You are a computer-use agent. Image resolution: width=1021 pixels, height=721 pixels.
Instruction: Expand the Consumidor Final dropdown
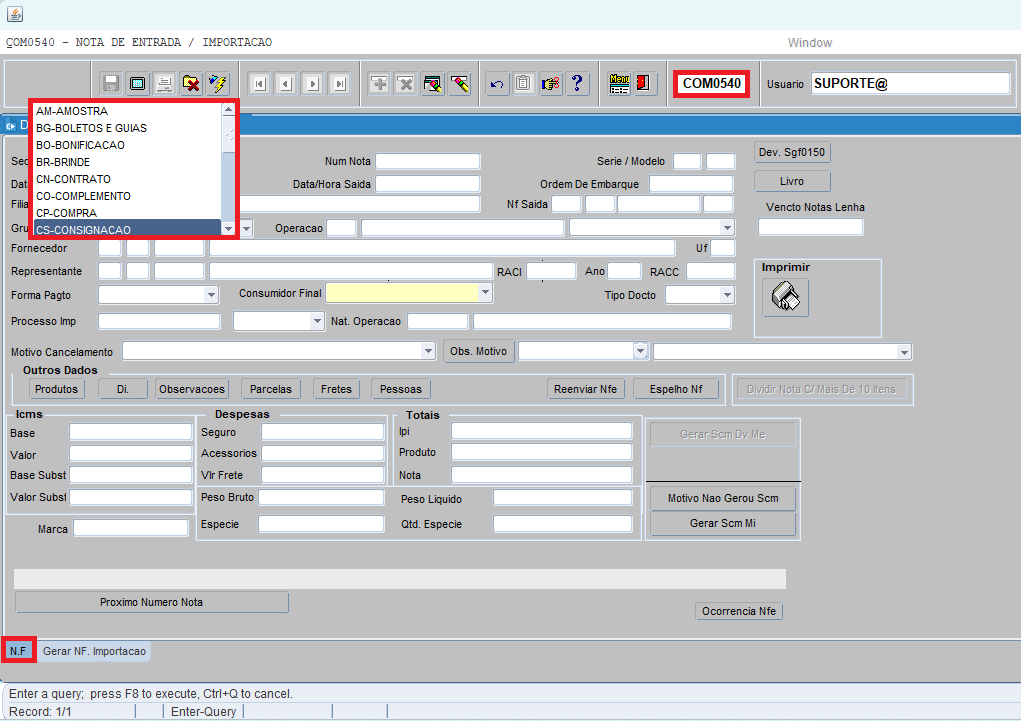point(484,293)
